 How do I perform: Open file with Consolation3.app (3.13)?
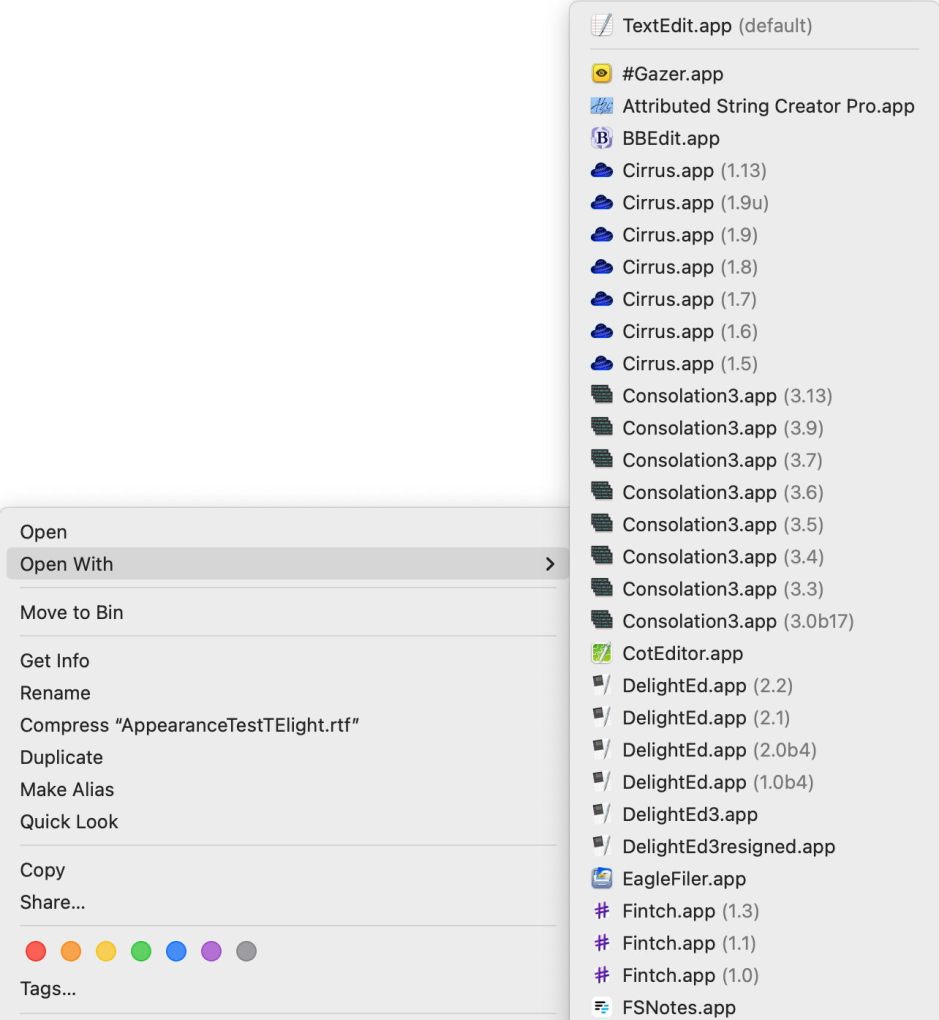click(699, 396)
